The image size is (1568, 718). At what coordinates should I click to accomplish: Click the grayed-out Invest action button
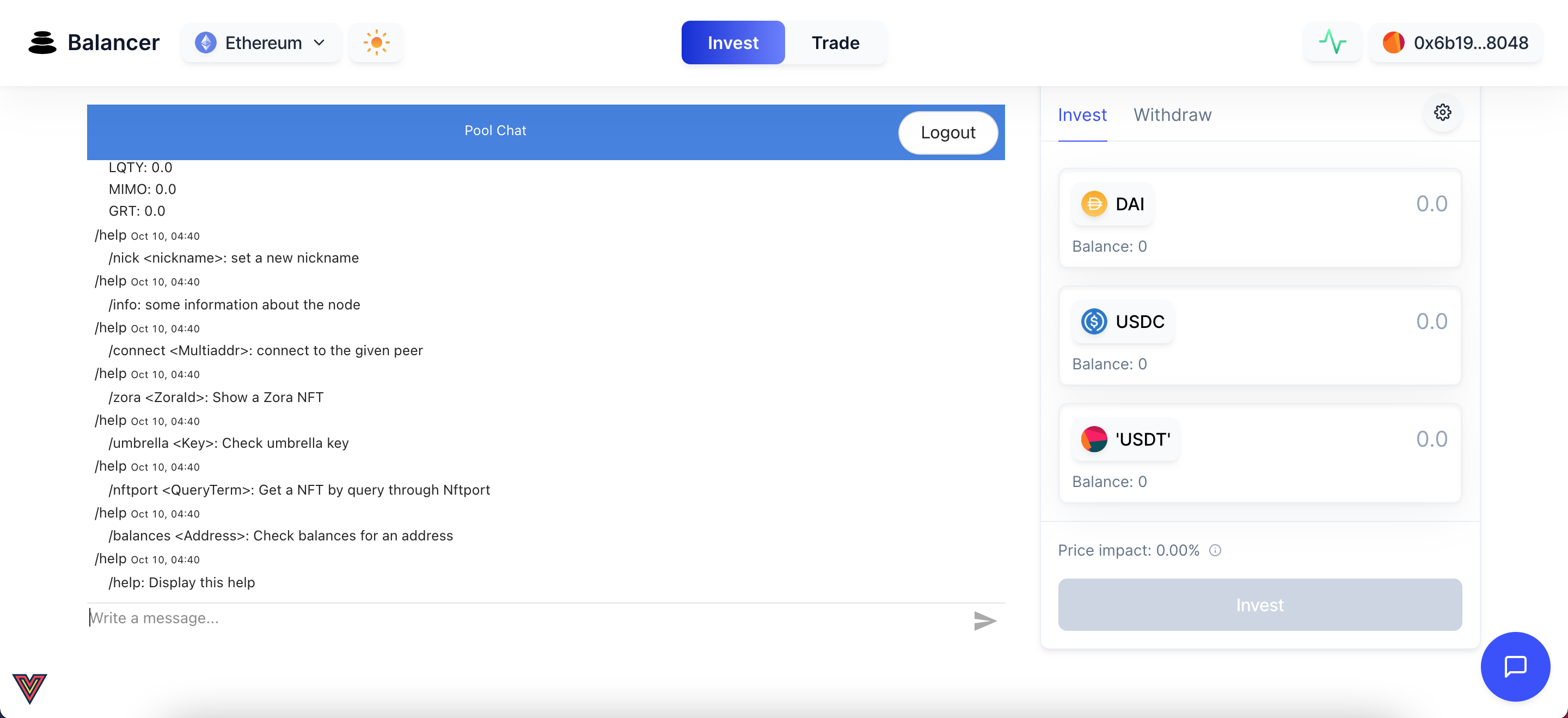(1260, 605)
